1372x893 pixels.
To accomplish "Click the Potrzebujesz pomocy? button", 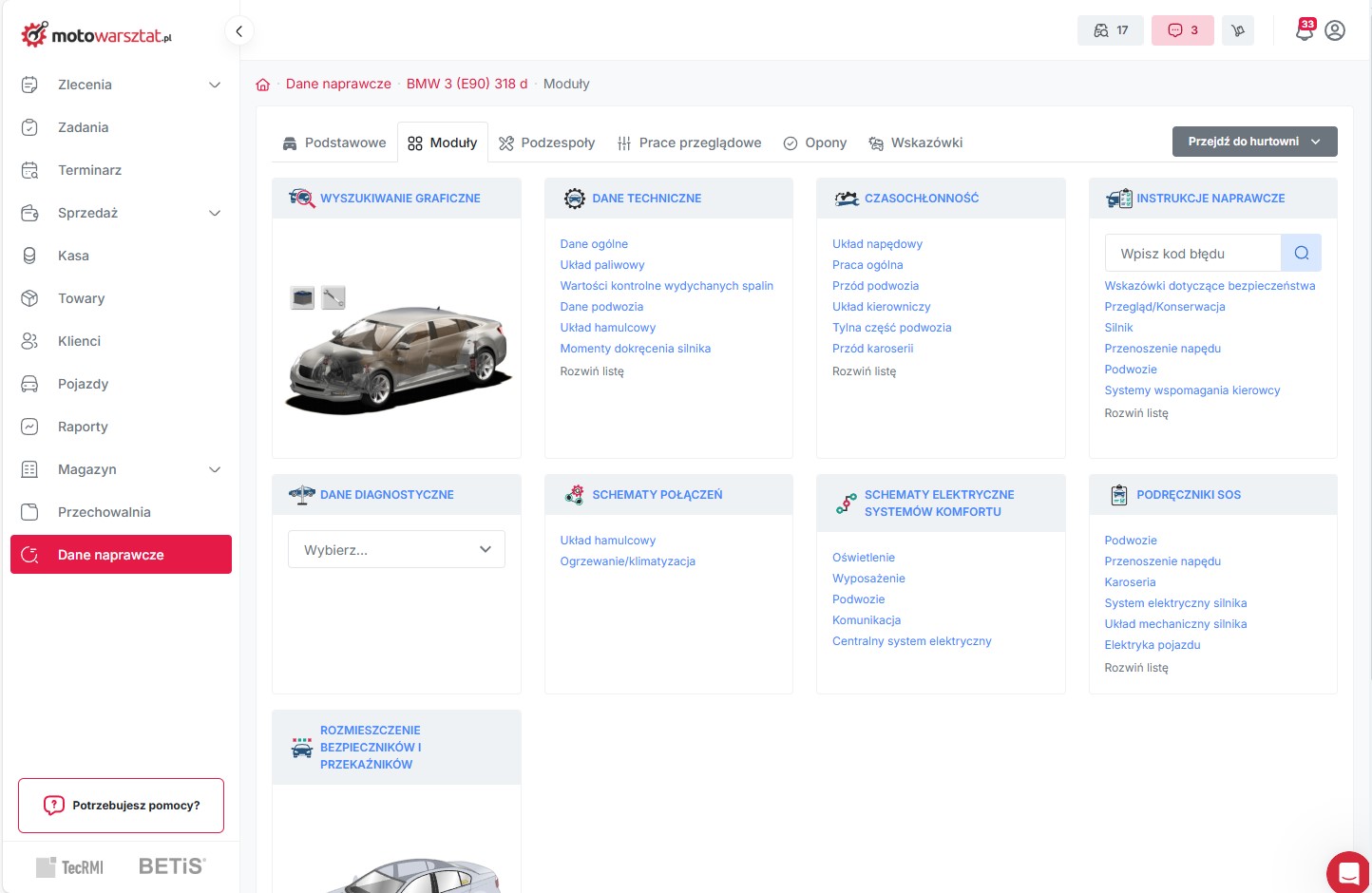I will [x=122, y=806].
